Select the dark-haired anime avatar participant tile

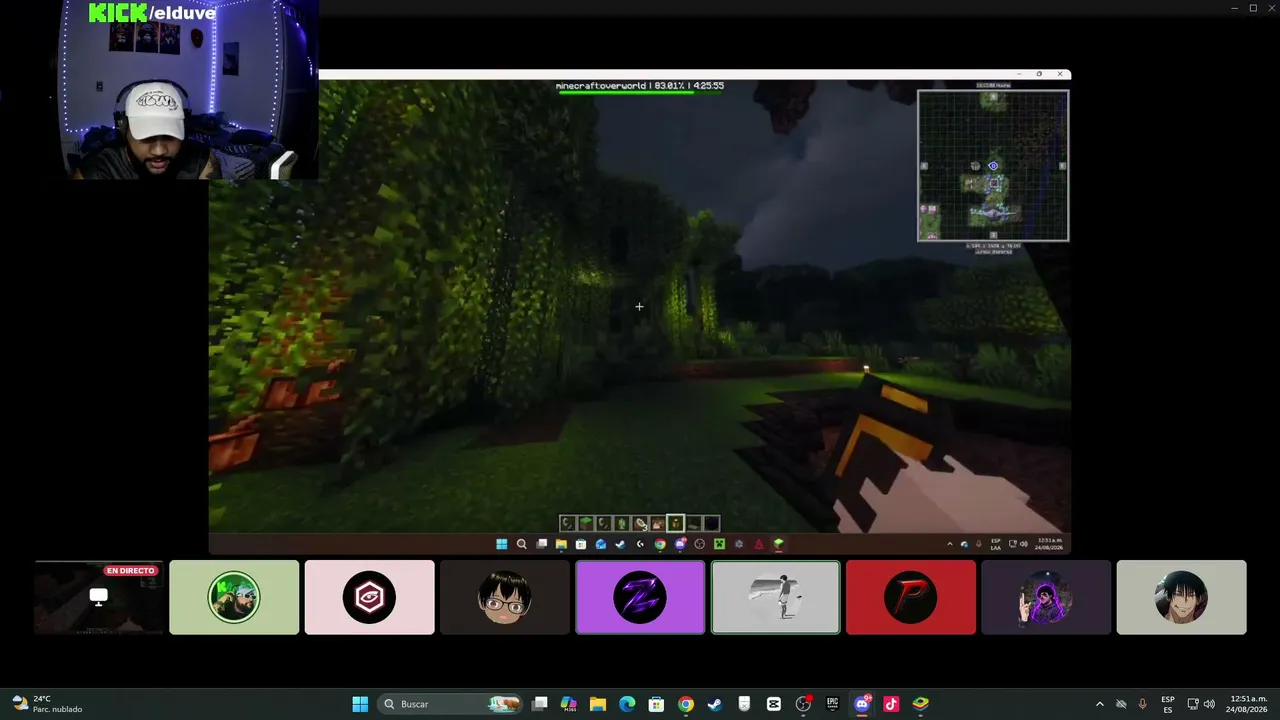pyautogui.click(x=1181, y=597)
